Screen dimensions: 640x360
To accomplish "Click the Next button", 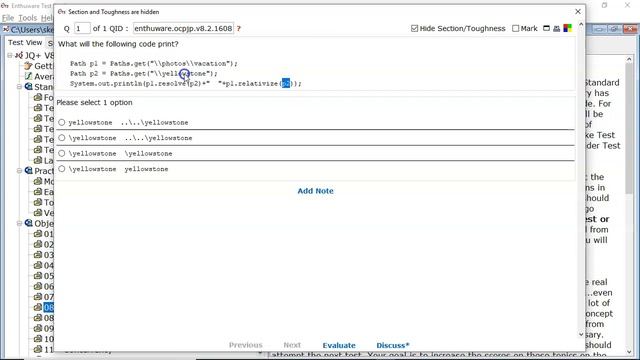I will tap(292, 345).
